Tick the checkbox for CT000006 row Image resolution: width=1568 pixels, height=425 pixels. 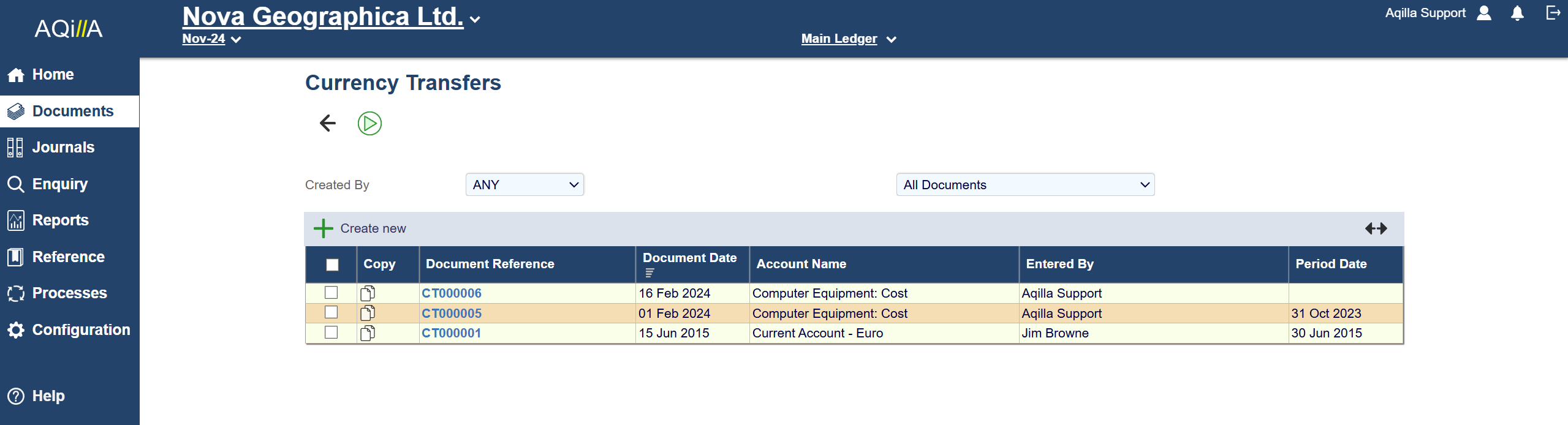(331, 293)
